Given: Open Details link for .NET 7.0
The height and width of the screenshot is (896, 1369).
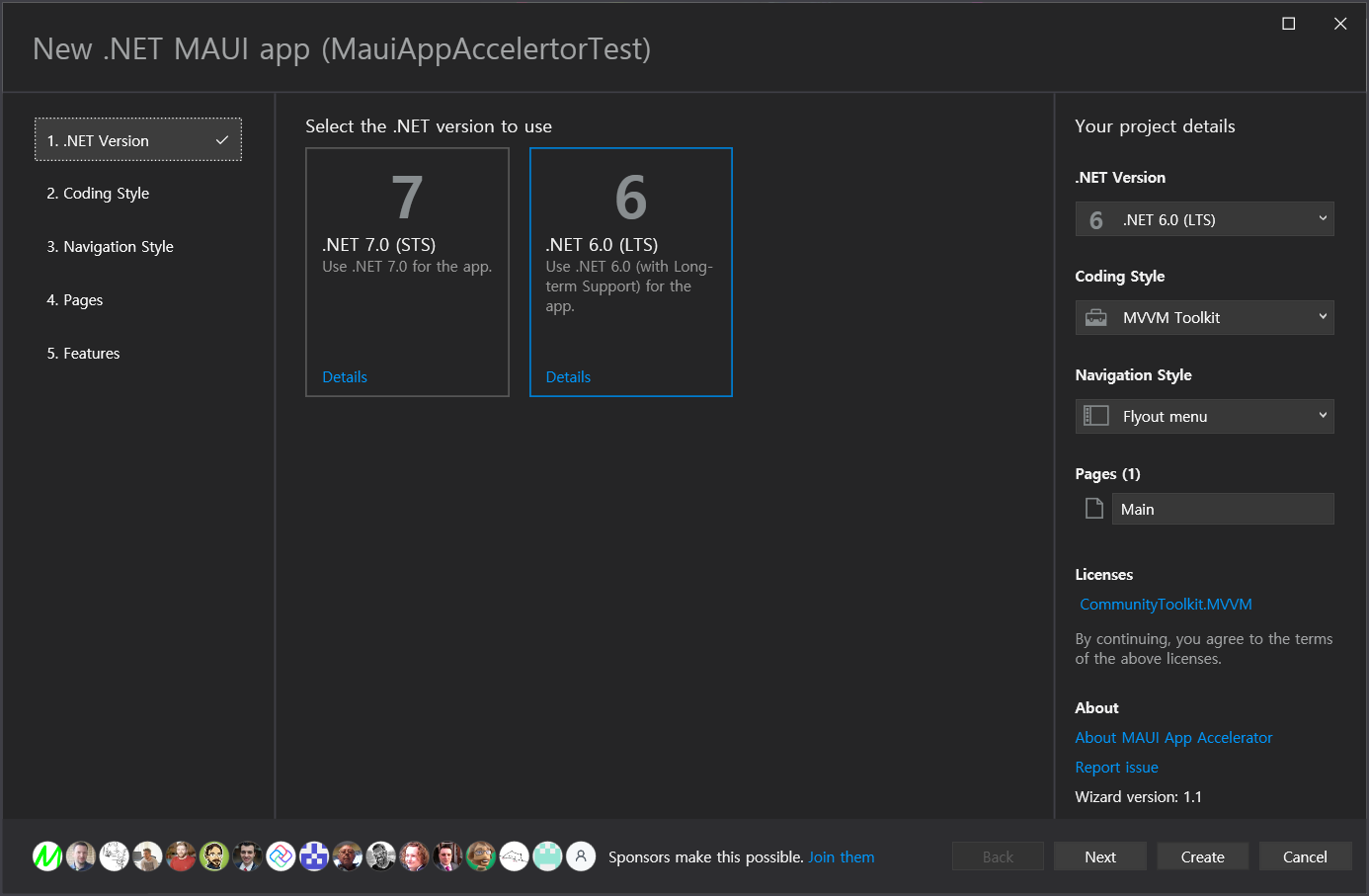Looking at the screenshot, I should click(x=345, y=377).
